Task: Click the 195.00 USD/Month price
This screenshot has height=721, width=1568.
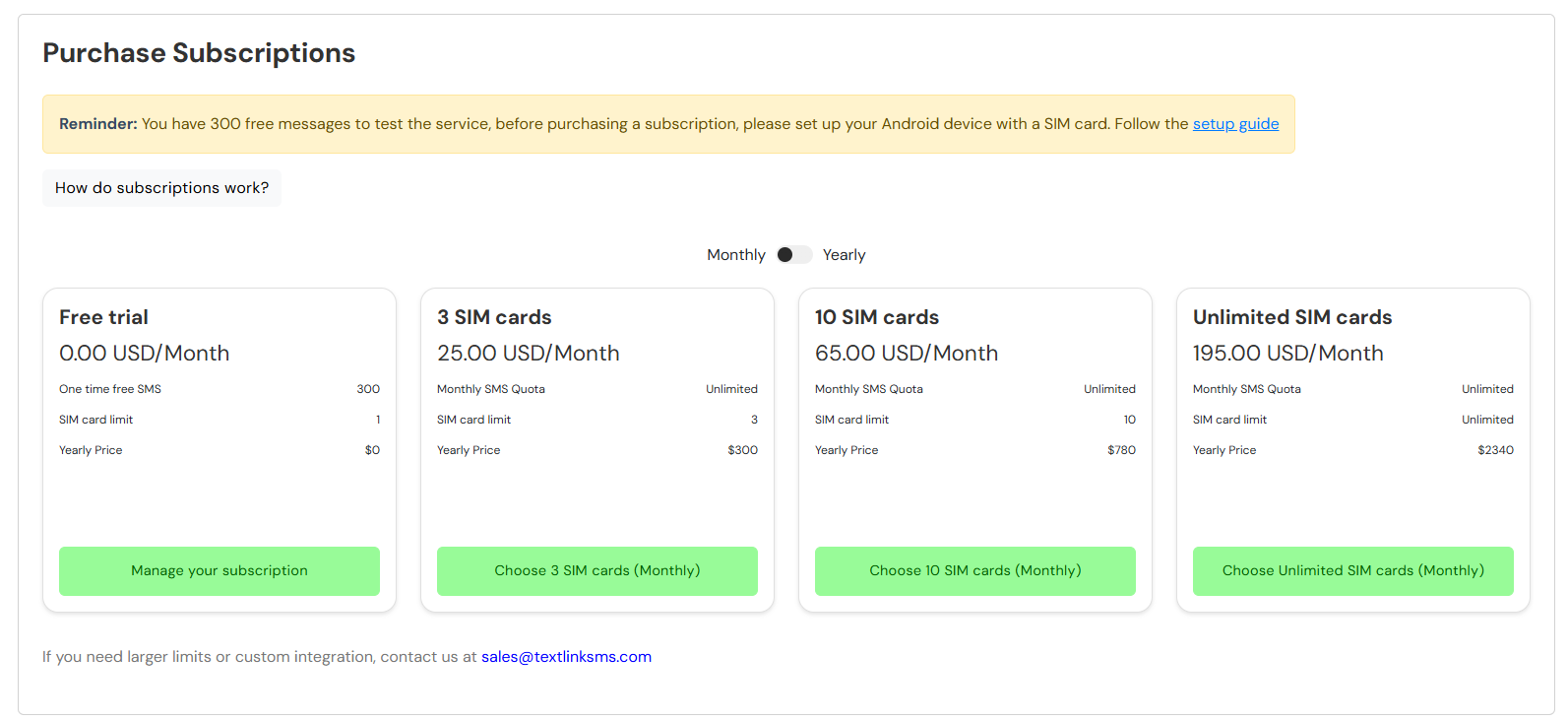Action: click(x=1287, y=354)
